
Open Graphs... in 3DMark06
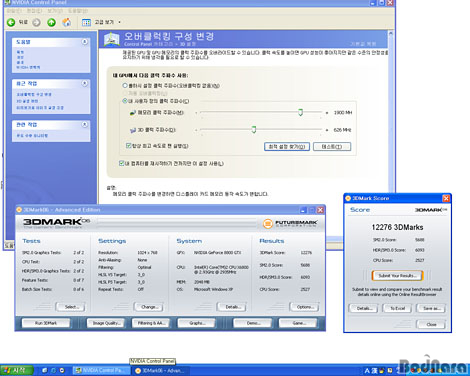197,323
